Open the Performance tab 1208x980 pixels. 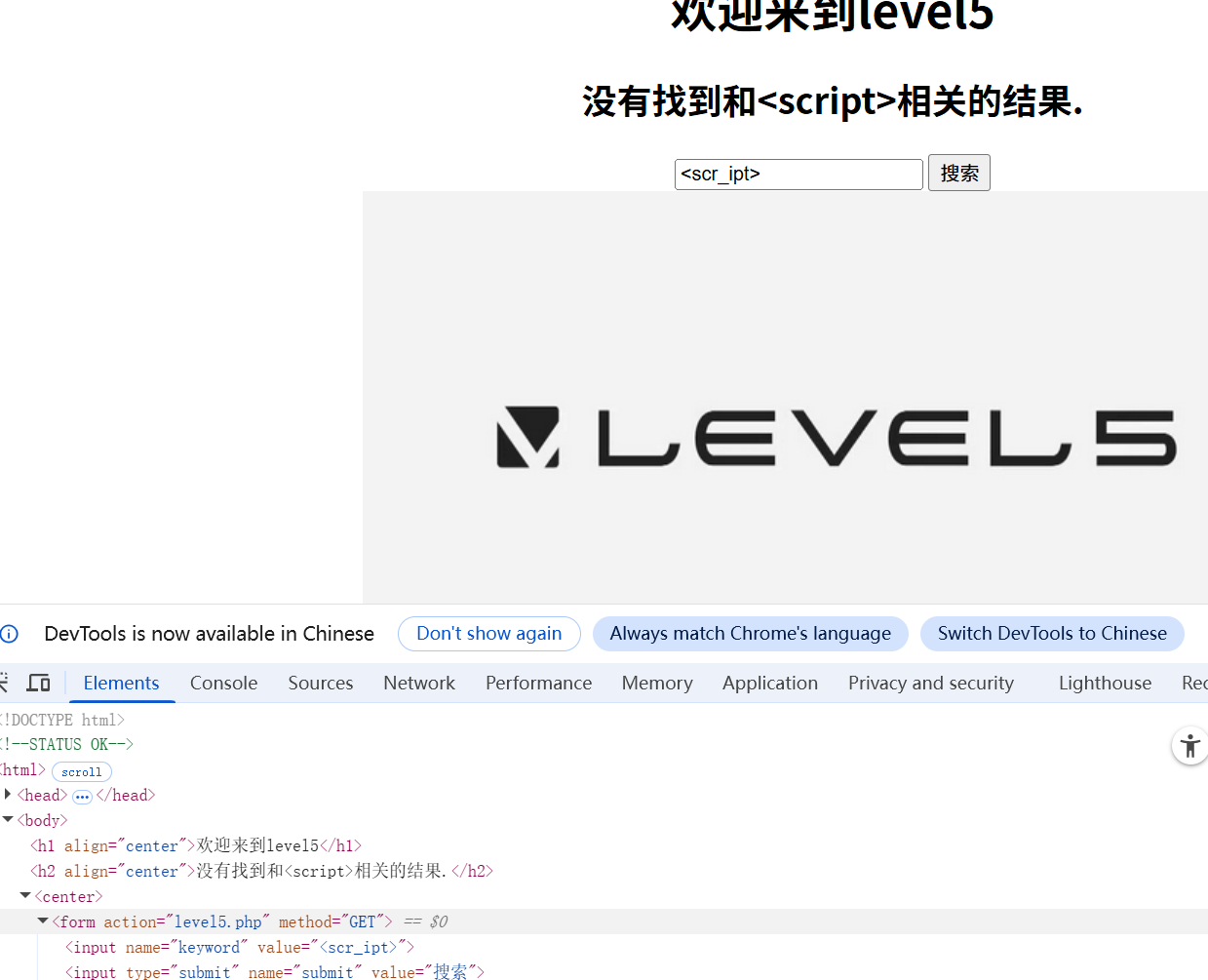click(538, 683)
